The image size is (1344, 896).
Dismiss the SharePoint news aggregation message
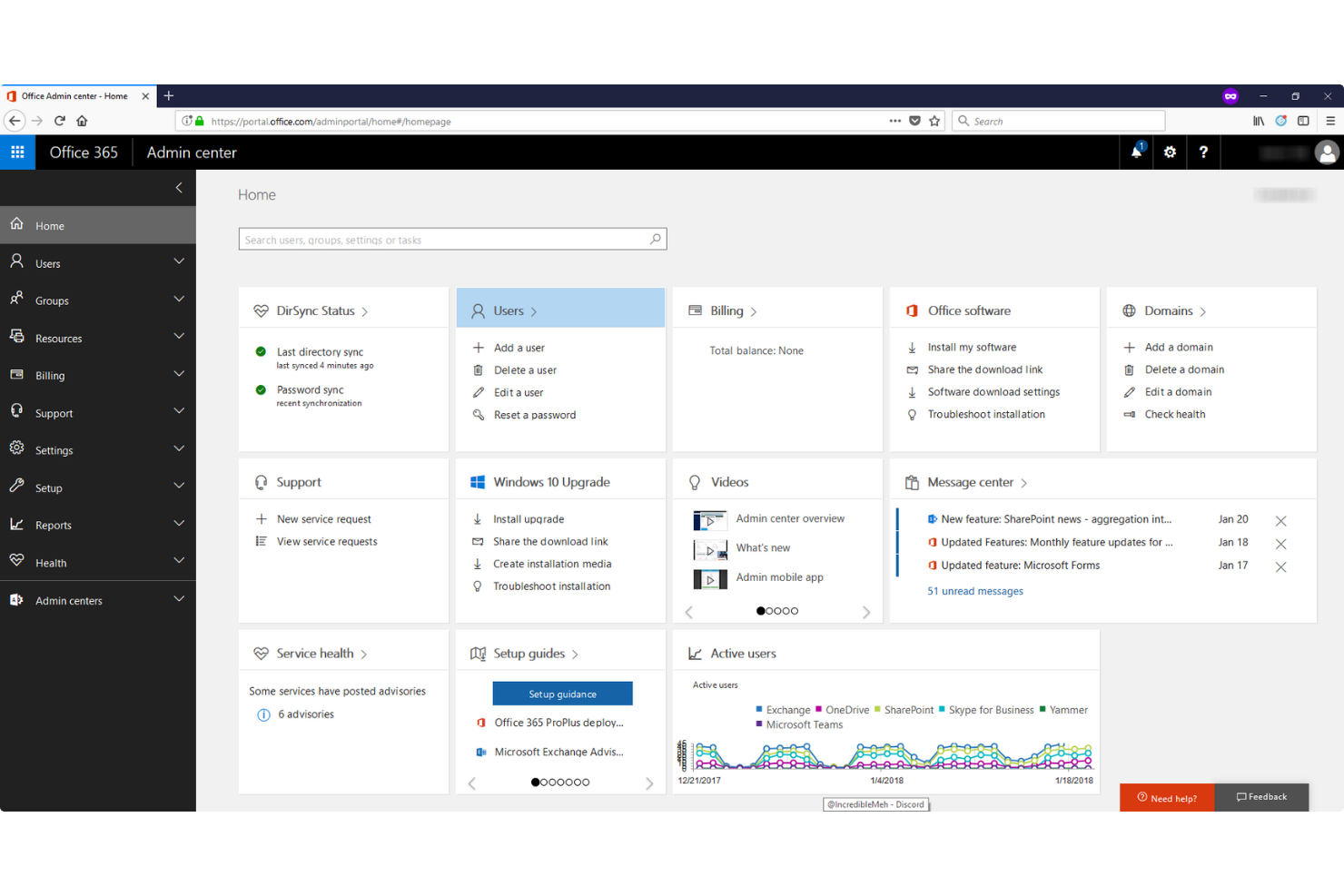[1281, 520]
